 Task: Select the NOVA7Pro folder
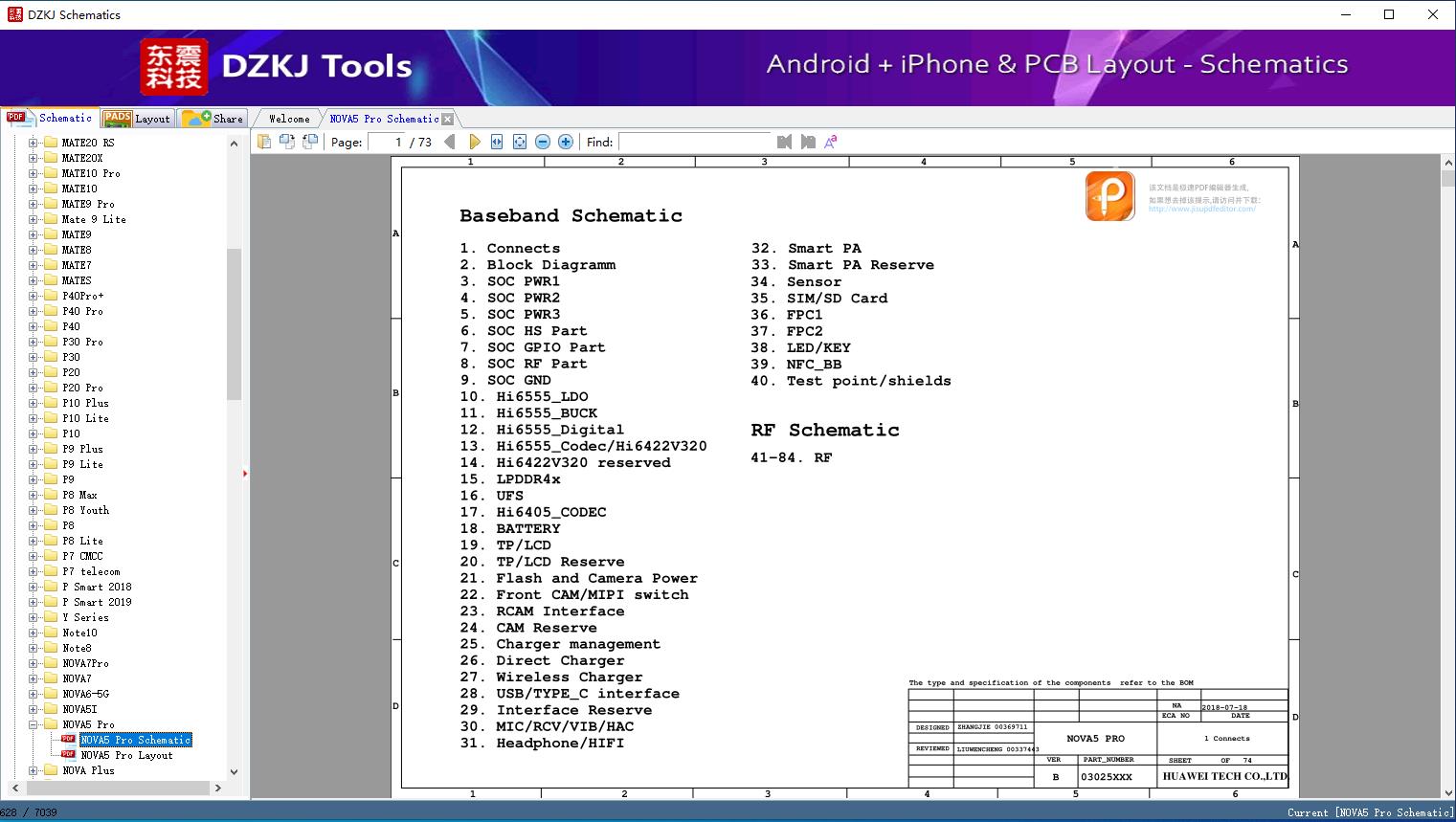[85, 663]
